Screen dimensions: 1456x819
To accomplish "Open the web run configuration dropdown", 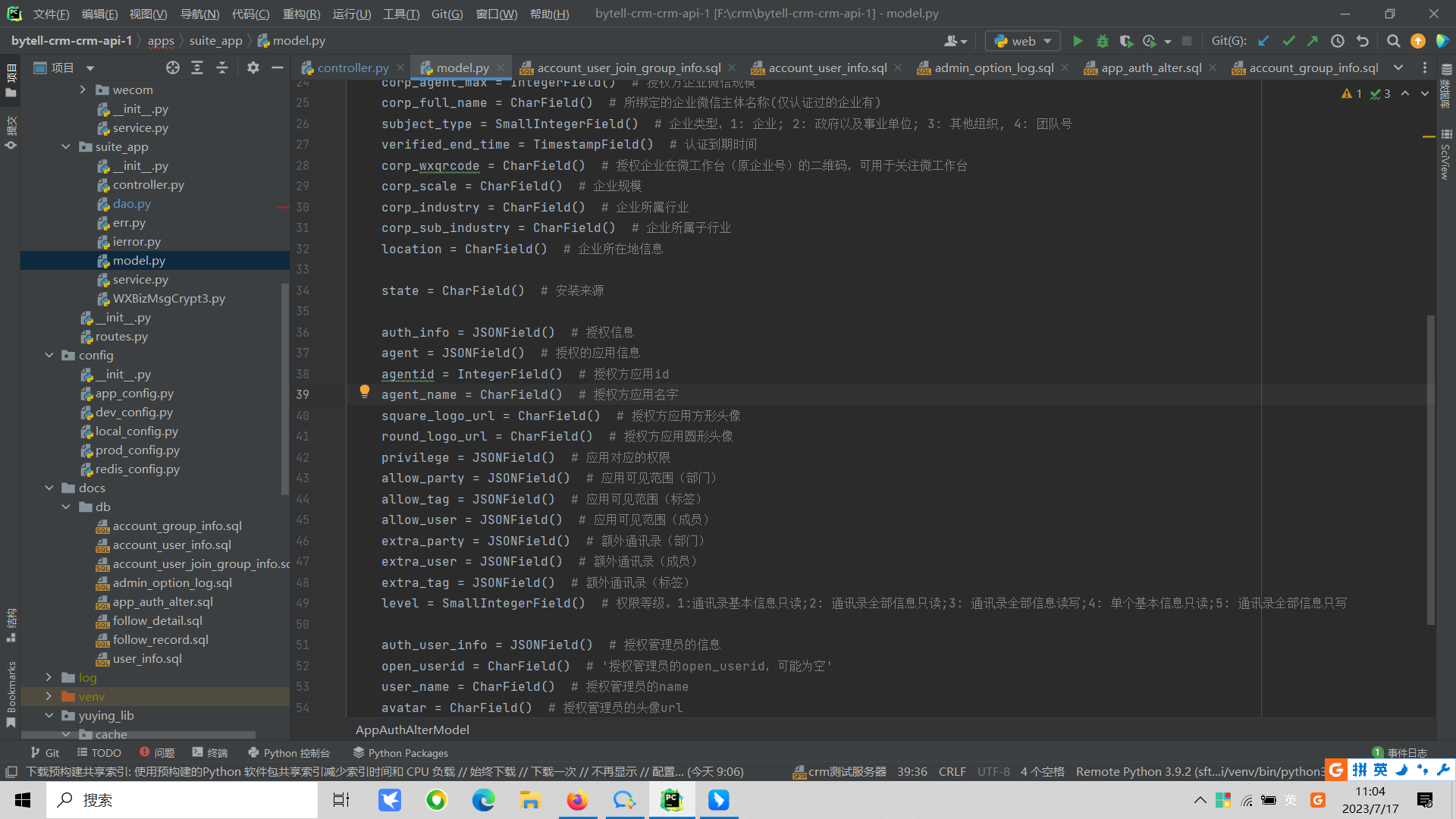I will click(x=1022, y=41).
